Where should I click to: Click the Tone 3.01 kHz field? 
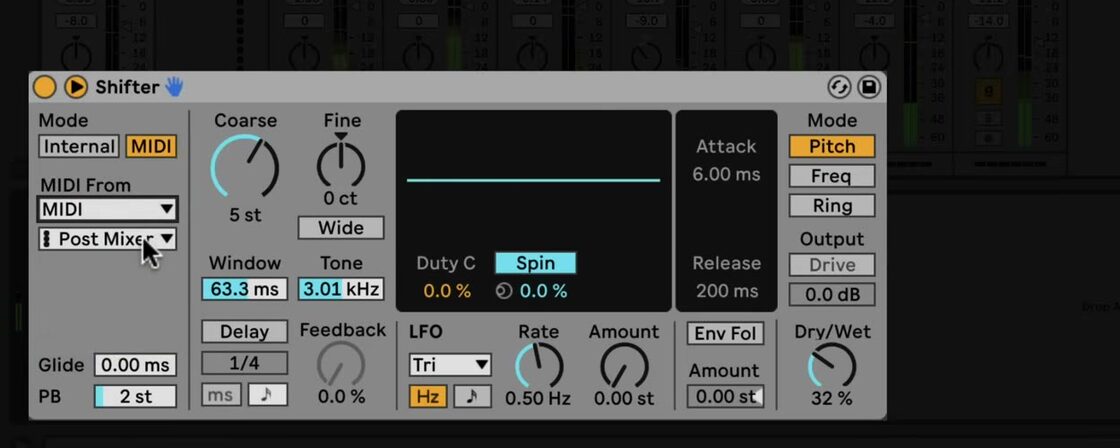click(341, 289)
